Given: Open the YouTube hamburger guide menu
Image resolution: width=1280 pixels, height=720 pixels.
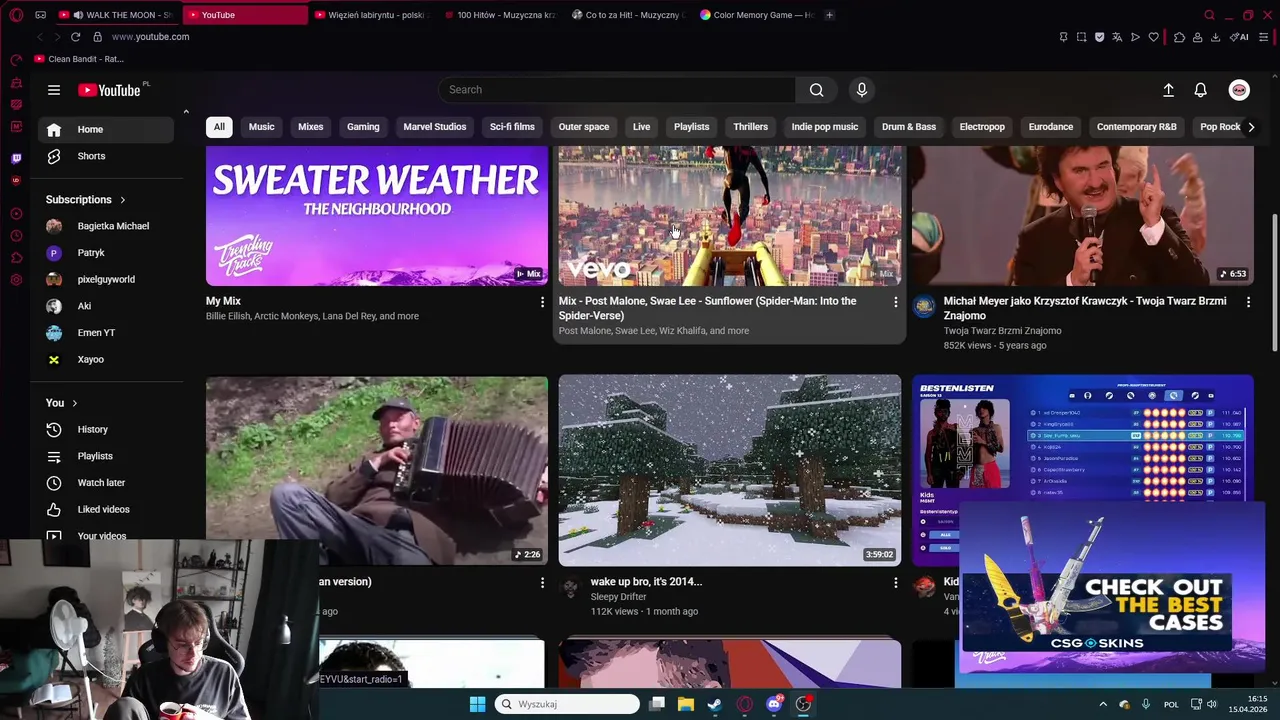Looking at the screenshot, I should click(54, 90).
